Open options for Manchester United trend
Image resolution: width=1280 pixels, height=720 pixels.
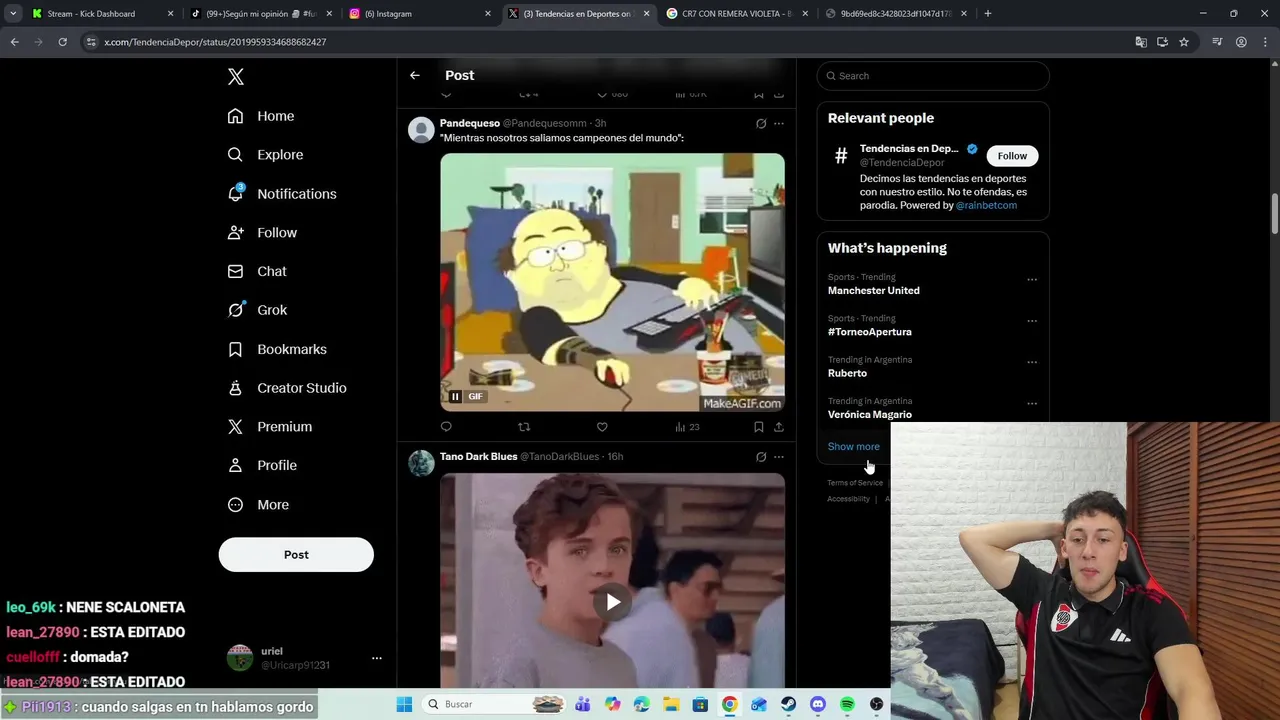click(x=1032, y=280)
